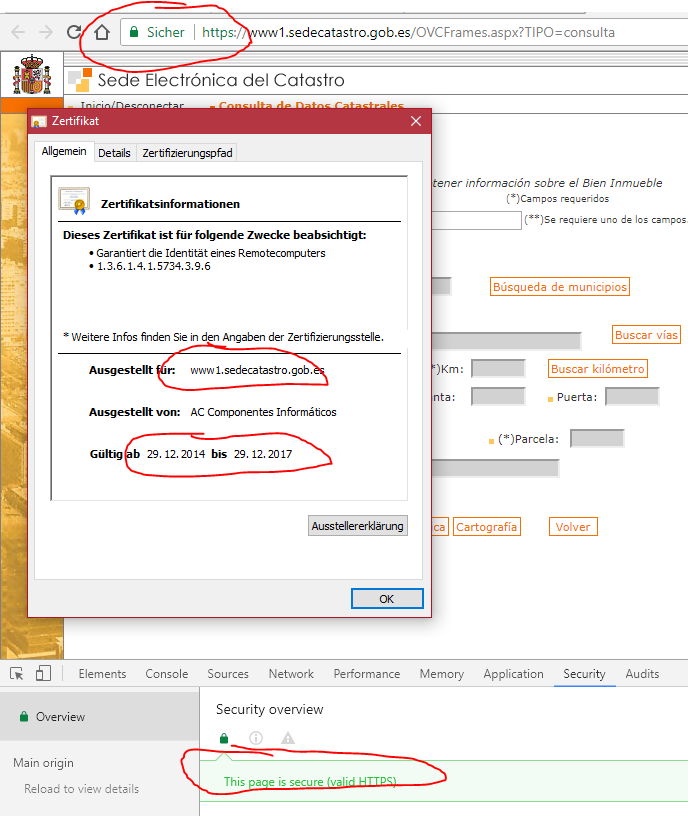The image size is (688, 816).
Task: Focus the Parcela input field
Action: tap(597, 439)
